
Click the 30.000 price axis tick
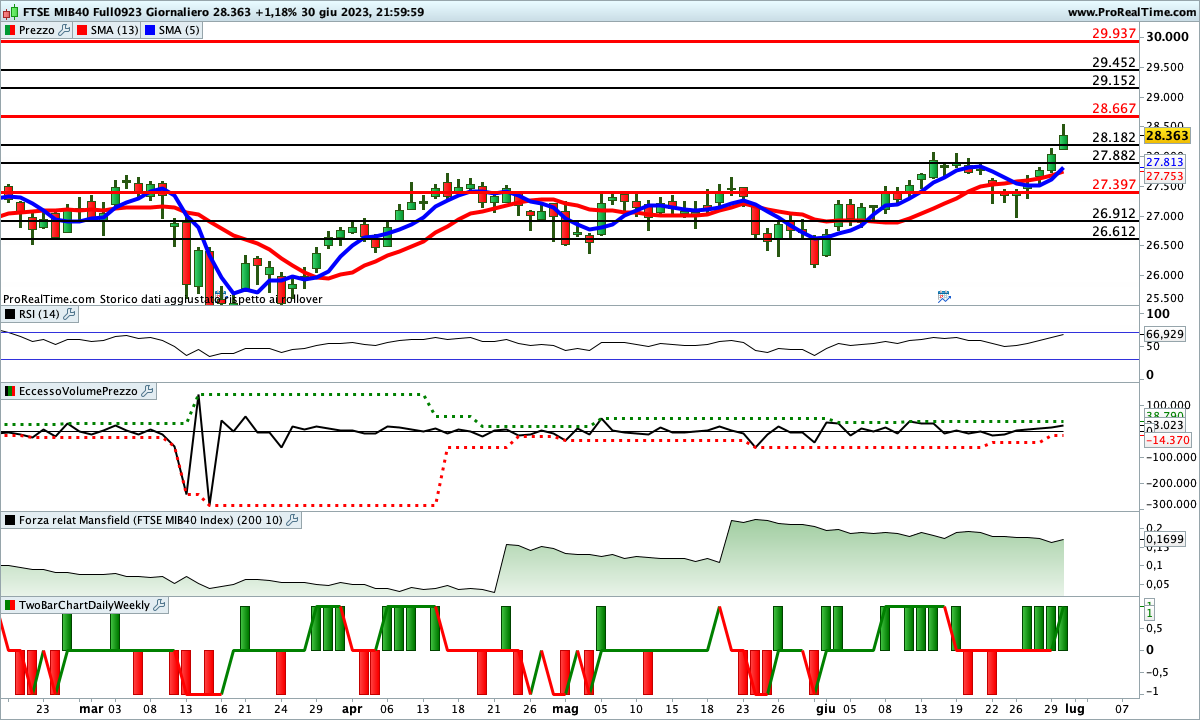click(1166, 37)
